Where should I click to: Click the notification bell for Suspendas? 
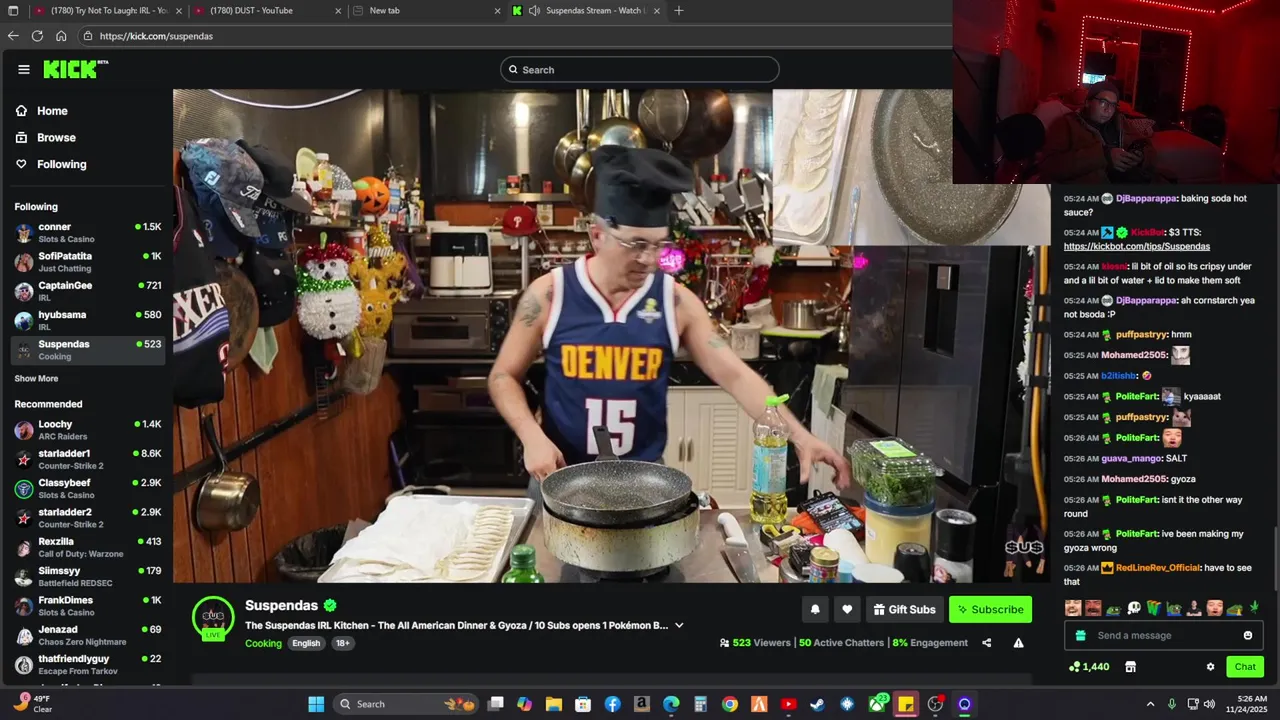[815, 609]
